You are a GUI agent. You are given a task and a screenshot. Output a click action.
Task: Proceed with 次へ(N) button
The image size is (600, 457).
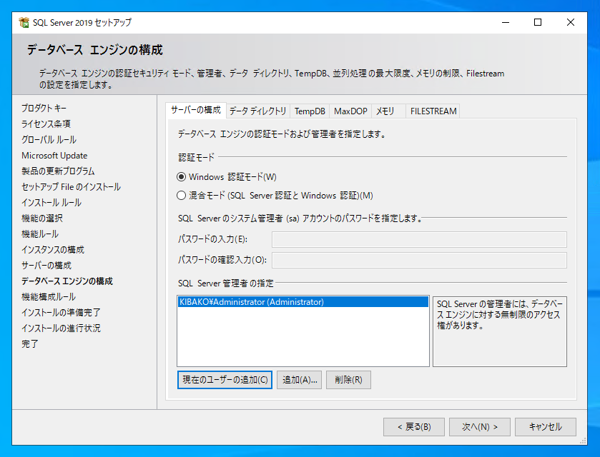(x=479, y=427)
